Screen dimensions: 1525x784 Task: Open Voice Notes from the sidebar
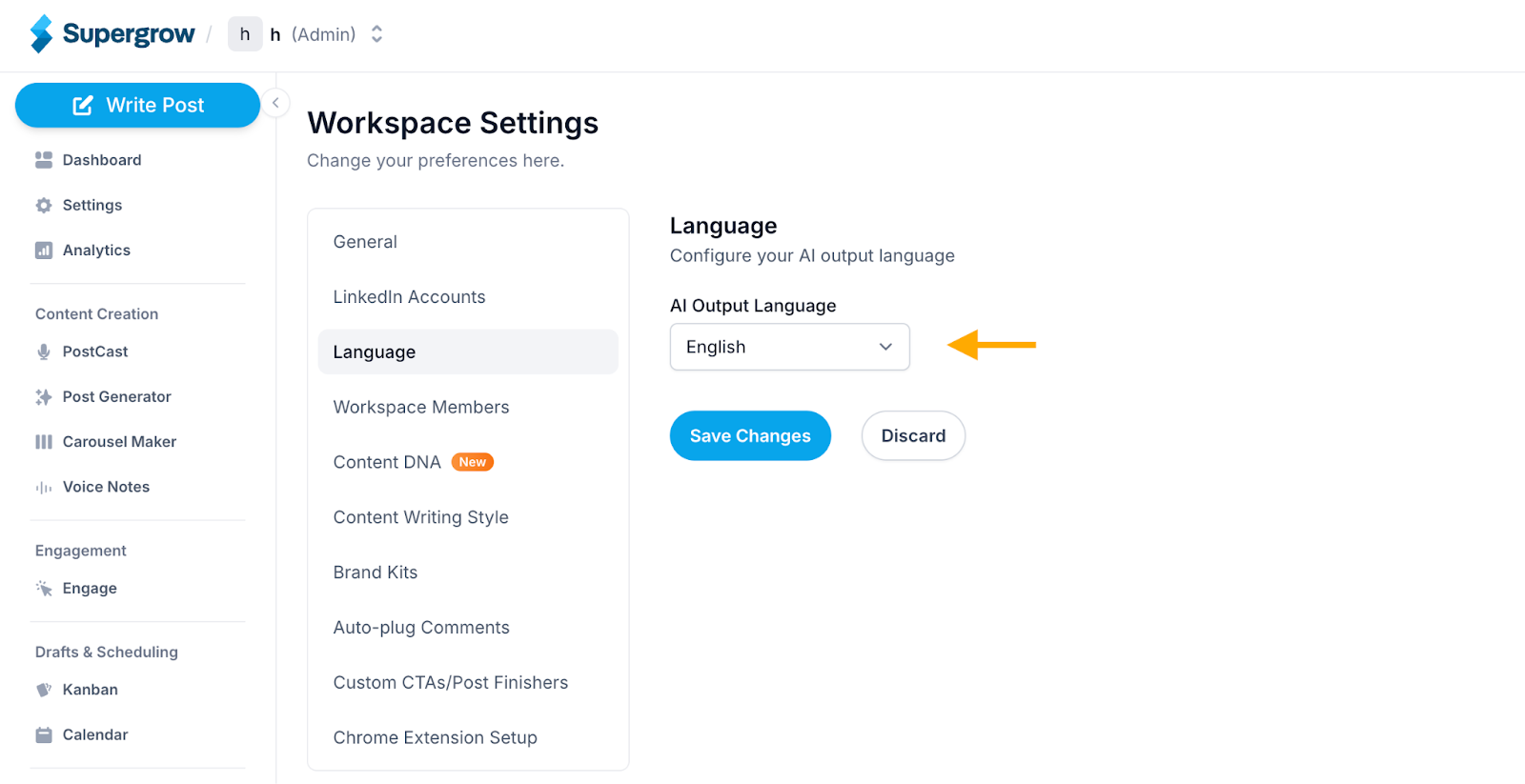click(106, 487)
